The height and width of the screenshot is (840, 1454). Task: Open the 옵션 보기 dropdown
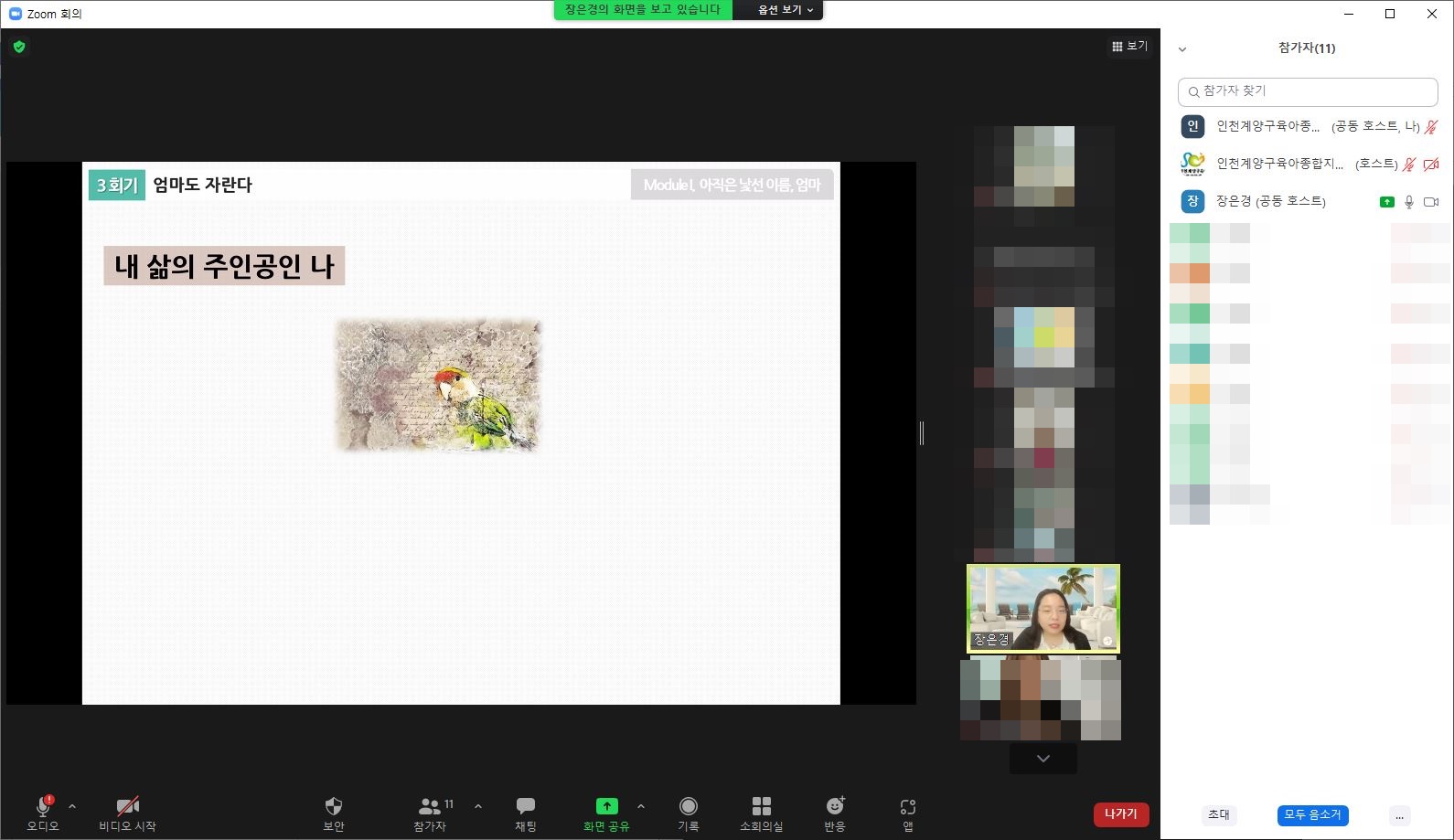784,10
